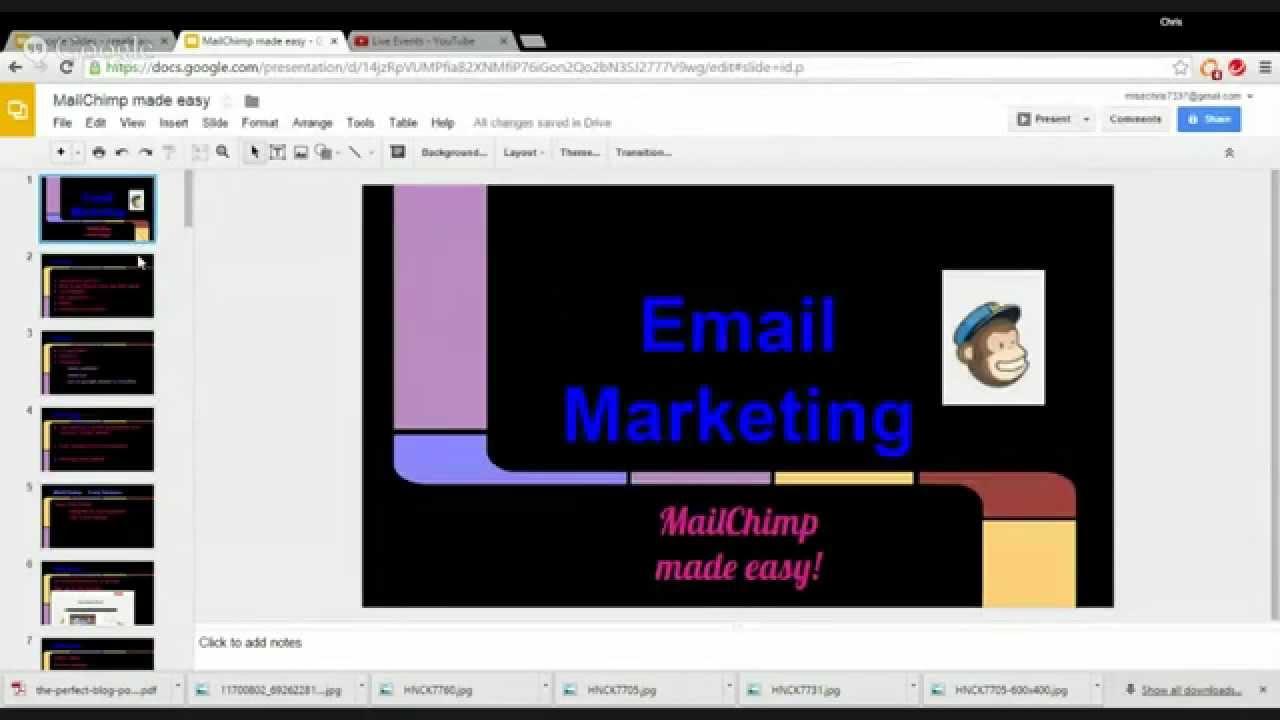Switch to Live Events - YouTube tab

tap(432, 41)
